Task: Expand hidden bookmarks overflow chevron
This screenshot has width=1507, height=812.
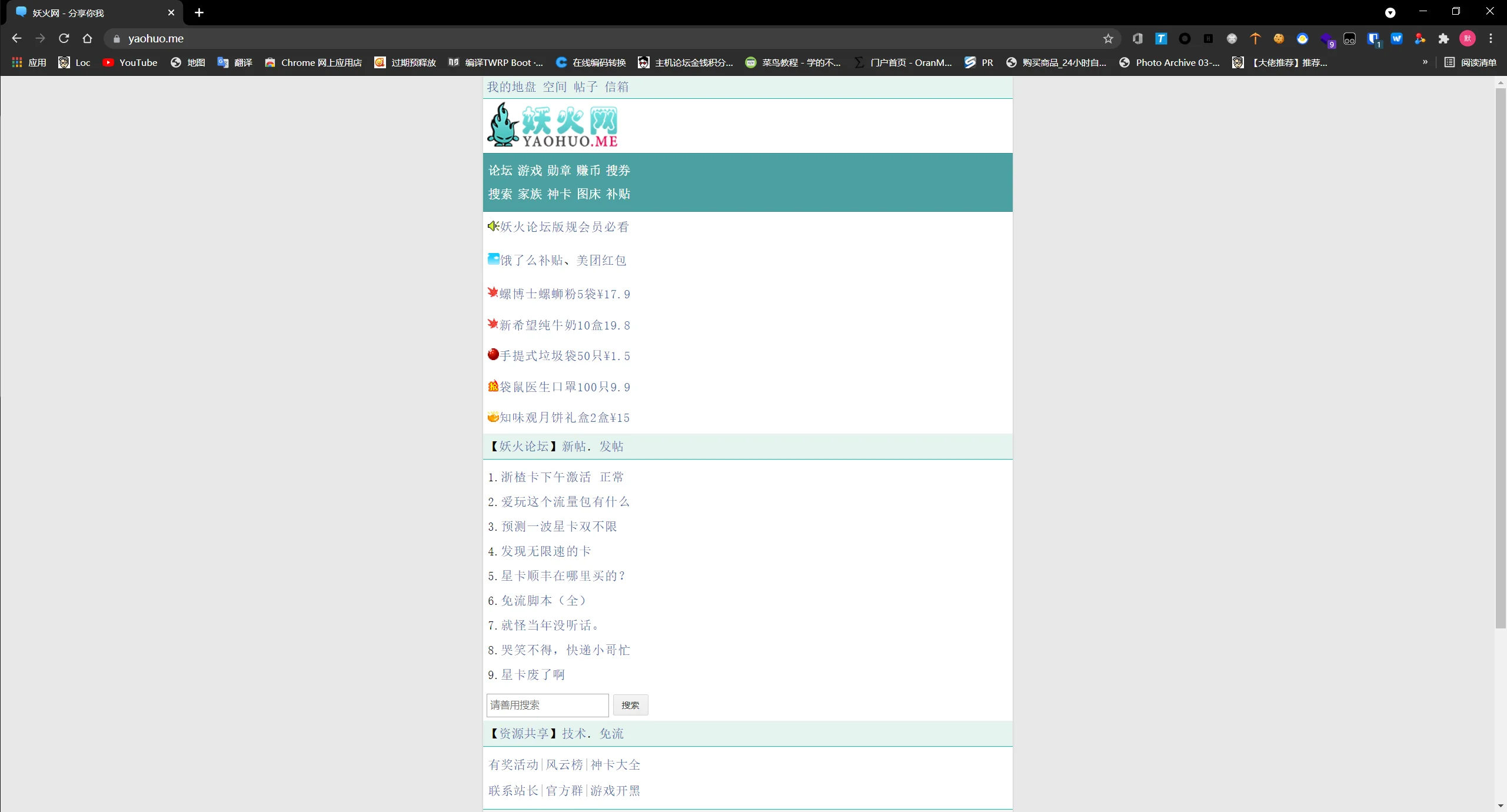Action: pos(1425,62)
